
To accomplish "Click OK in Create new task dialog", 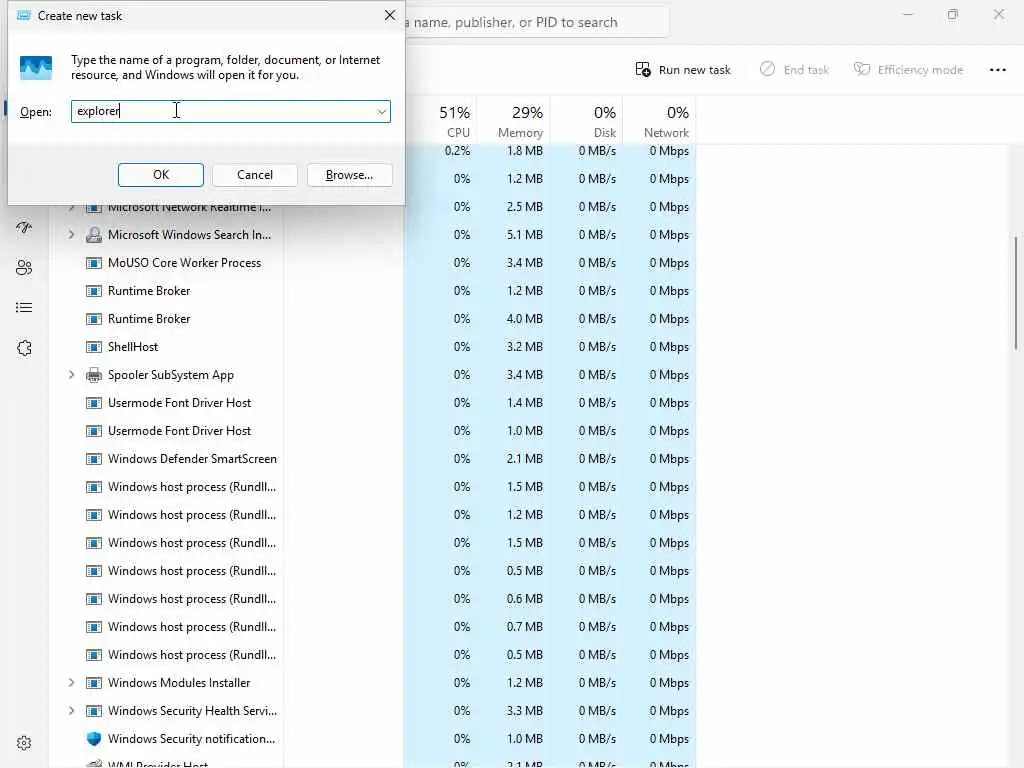I will (x=161, y=175).
